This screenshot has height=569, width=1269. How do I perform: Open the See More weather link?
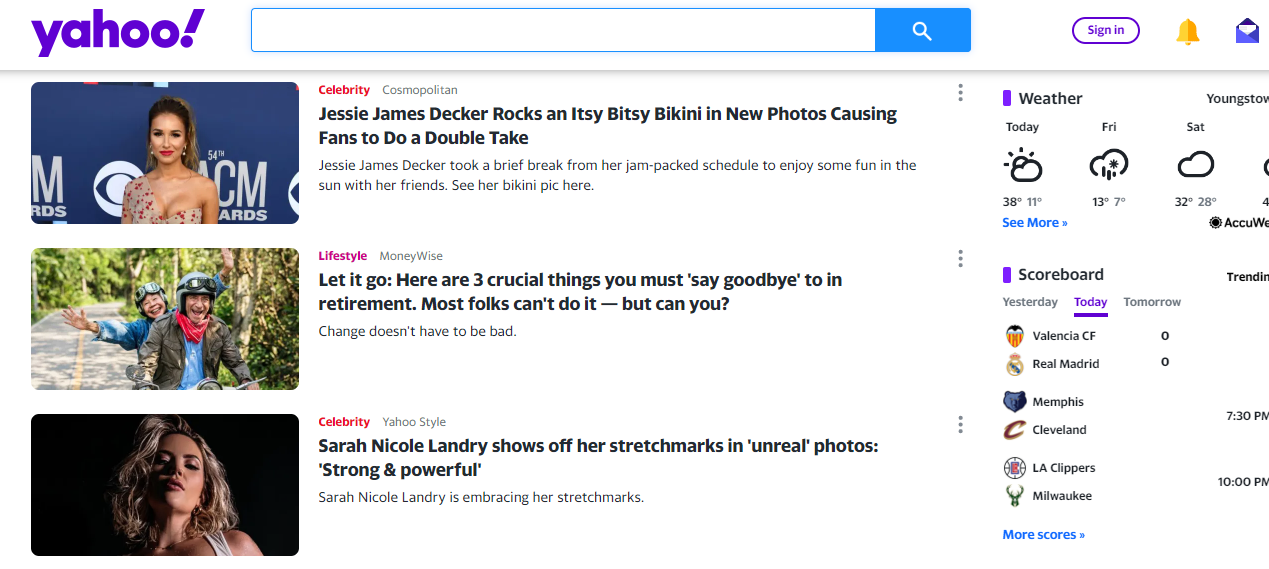tap(1035, 223)
